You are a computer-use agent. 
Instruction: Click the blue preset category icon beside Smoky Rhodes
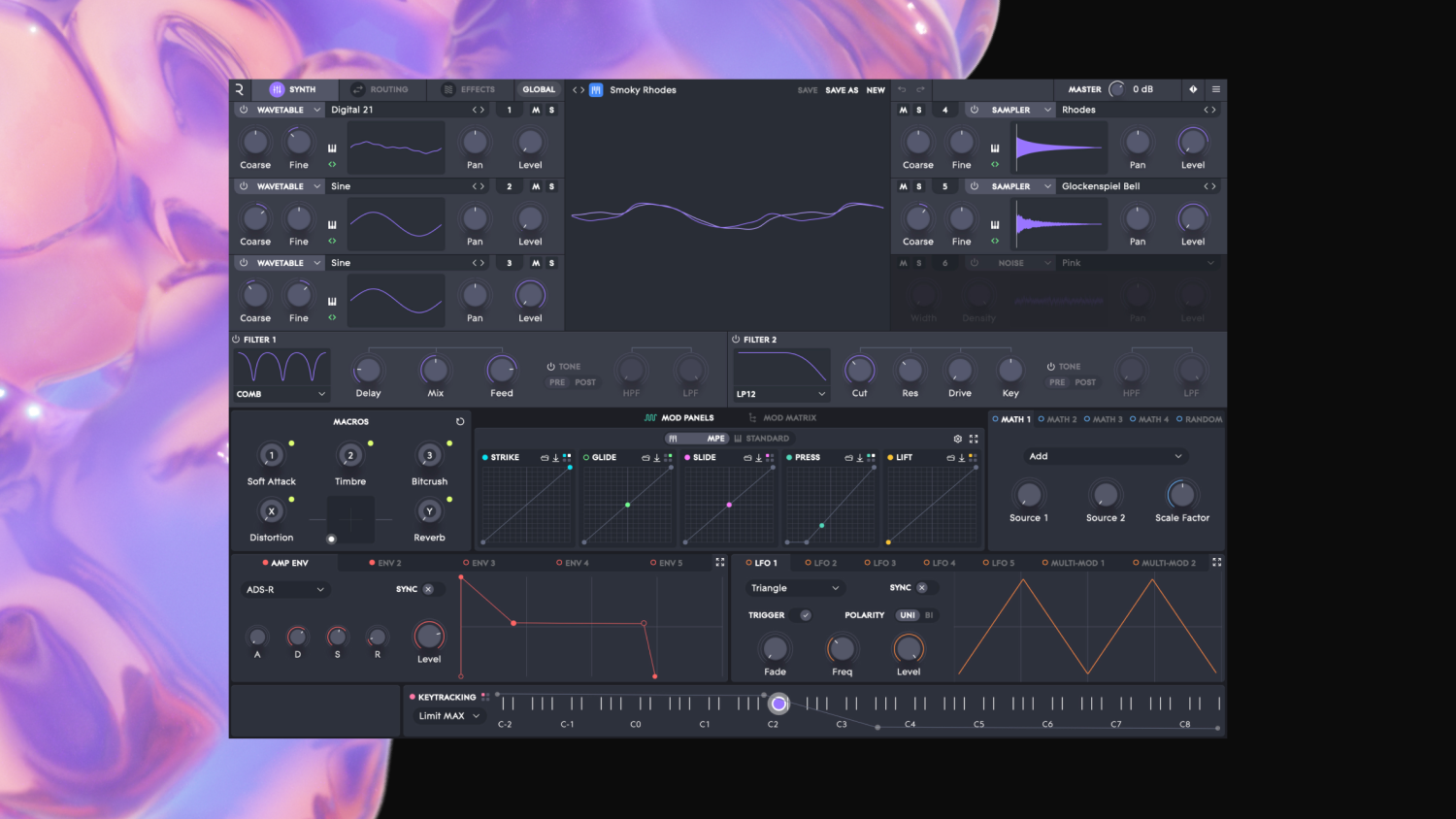tap(596, 89)
